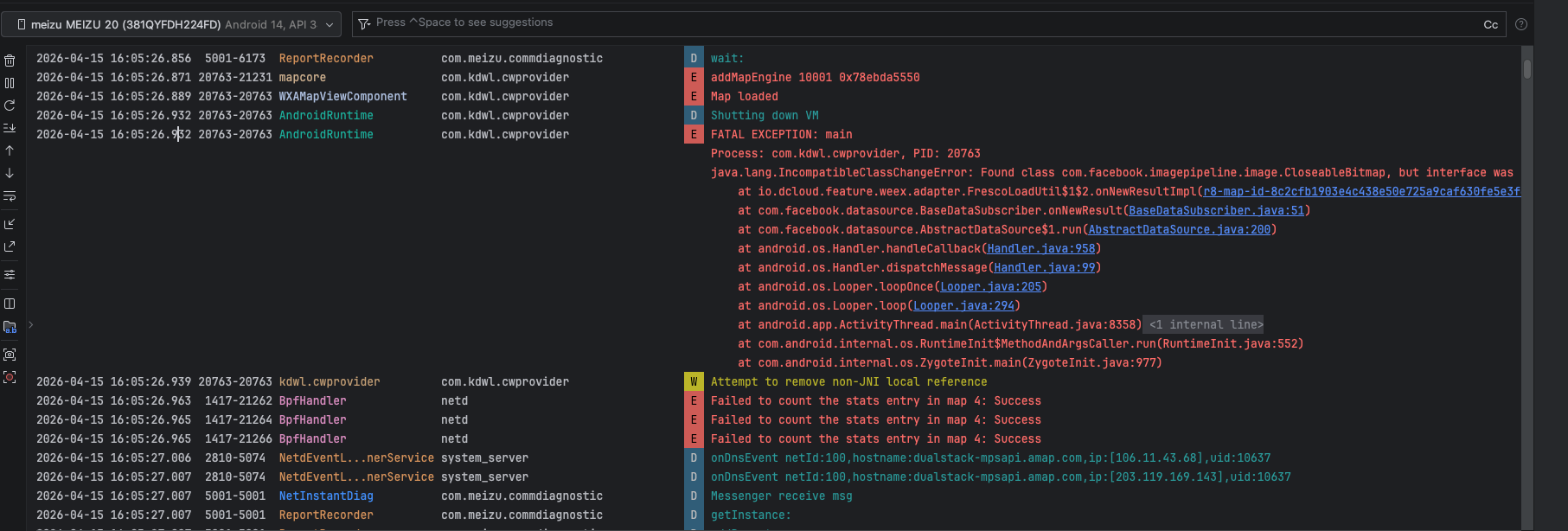This screenshot has height=531, width=1568.
Task: Toggle match case (Cc) in filter
Action: [1490, 24]
